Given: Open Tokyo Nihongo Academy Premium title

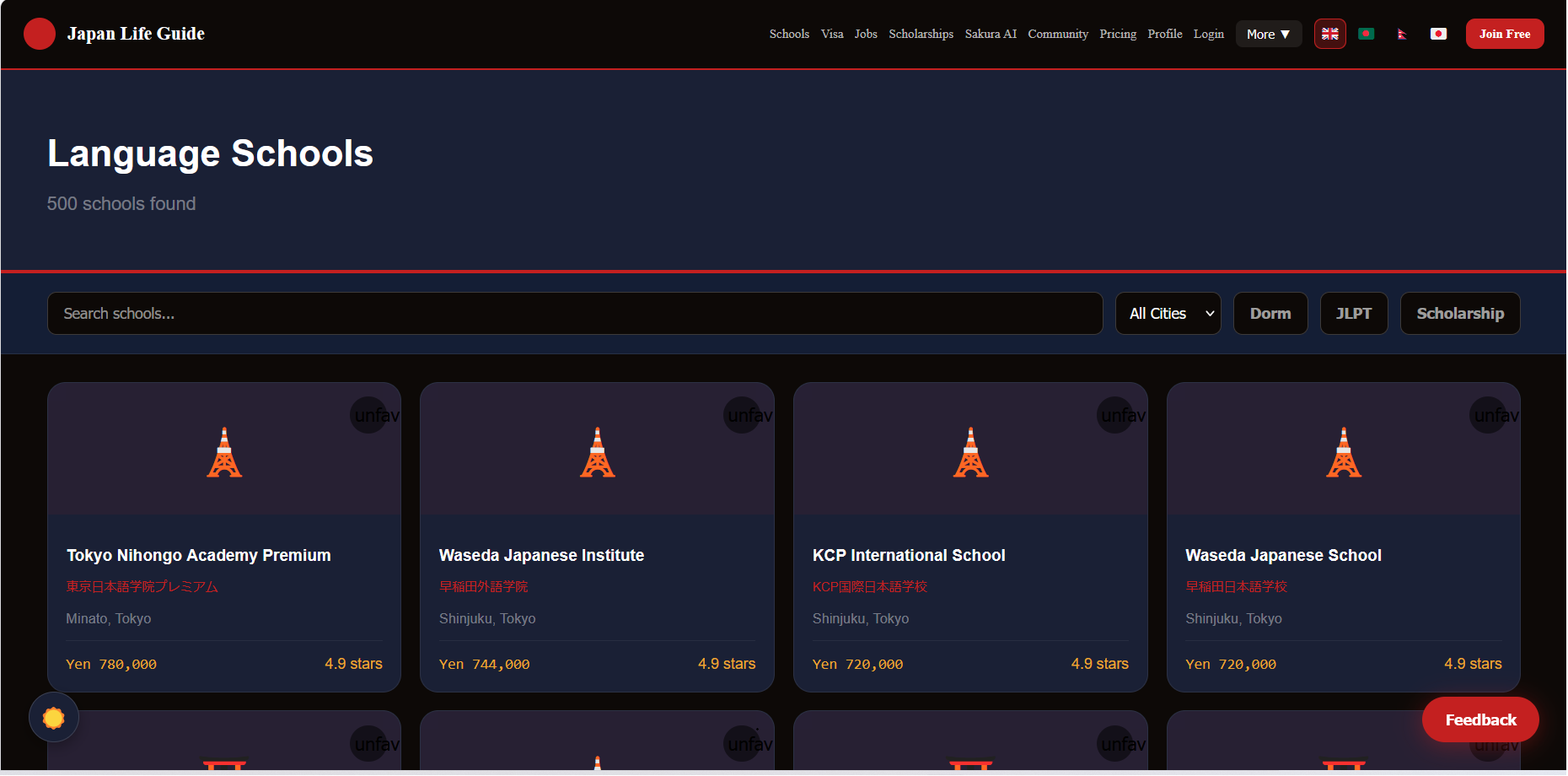Looking at the screenshot, I should point(199,555).
